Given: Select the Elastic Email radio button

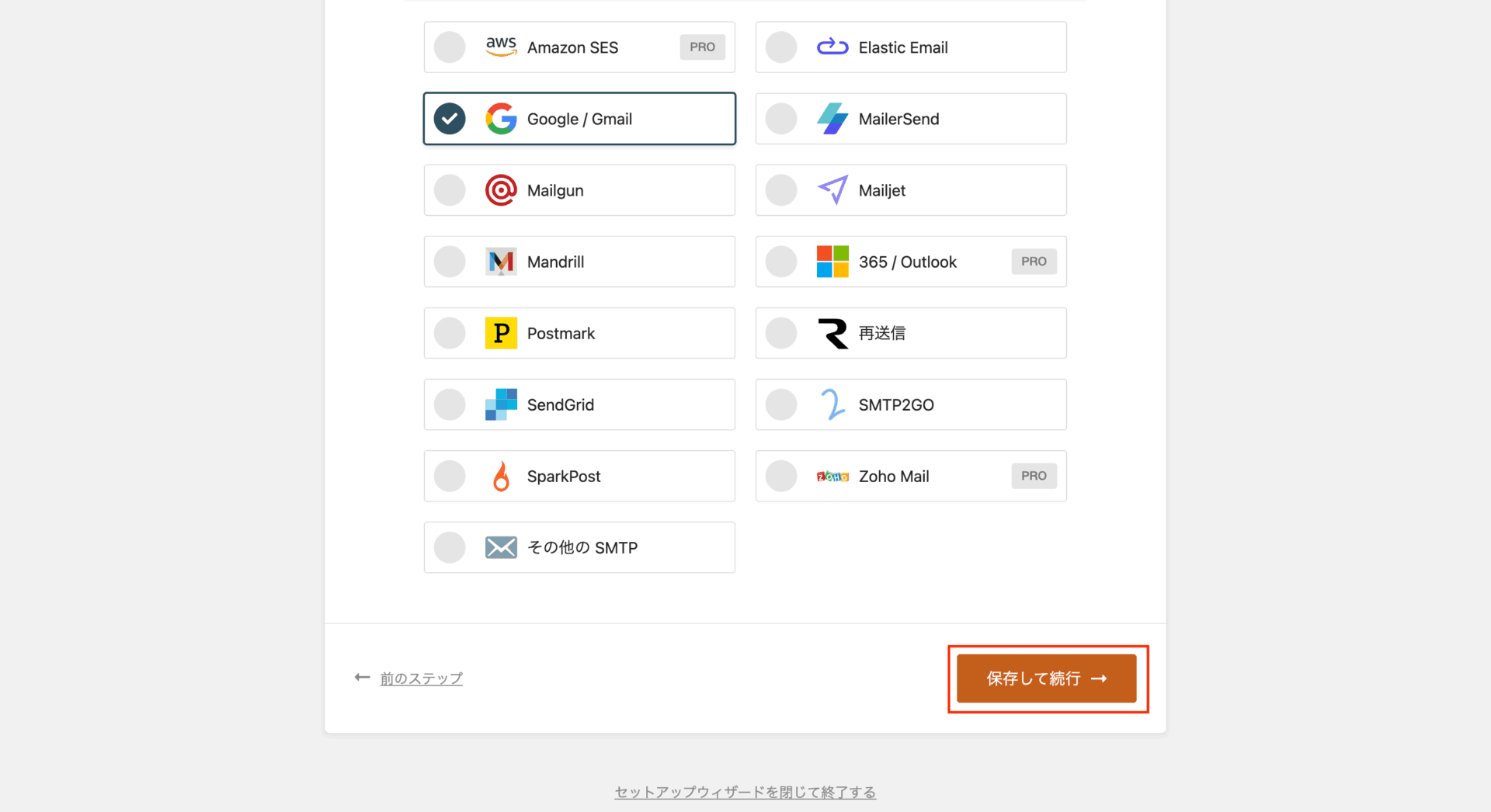Looking at the screenshot, I should point(781,47).
